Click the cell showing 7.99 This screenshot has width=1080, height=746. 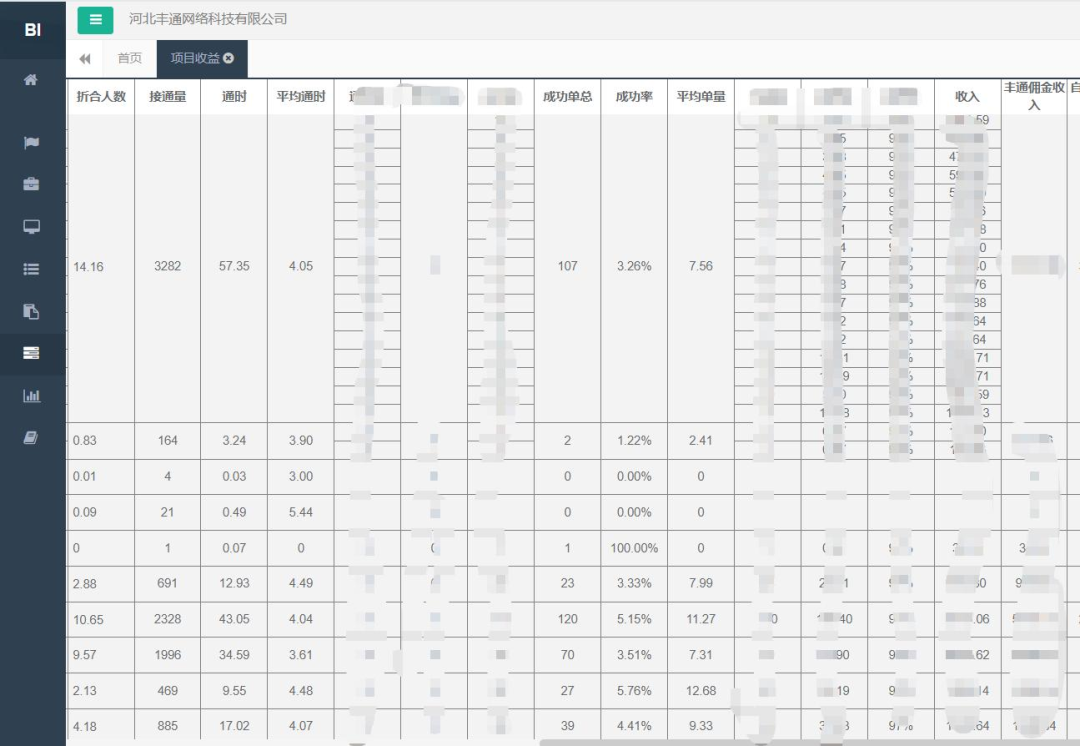point(701,584)
